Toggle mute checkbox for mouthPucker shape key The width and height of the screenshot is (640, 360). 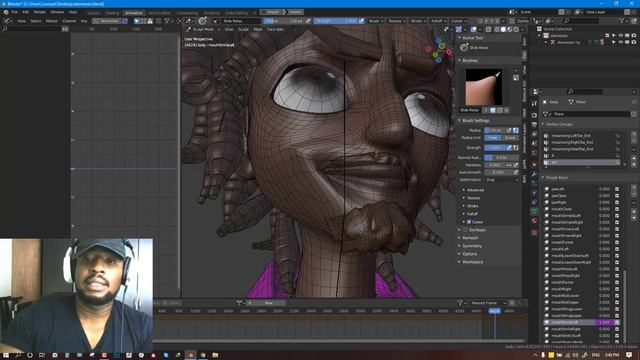click(x=617, y=282)
